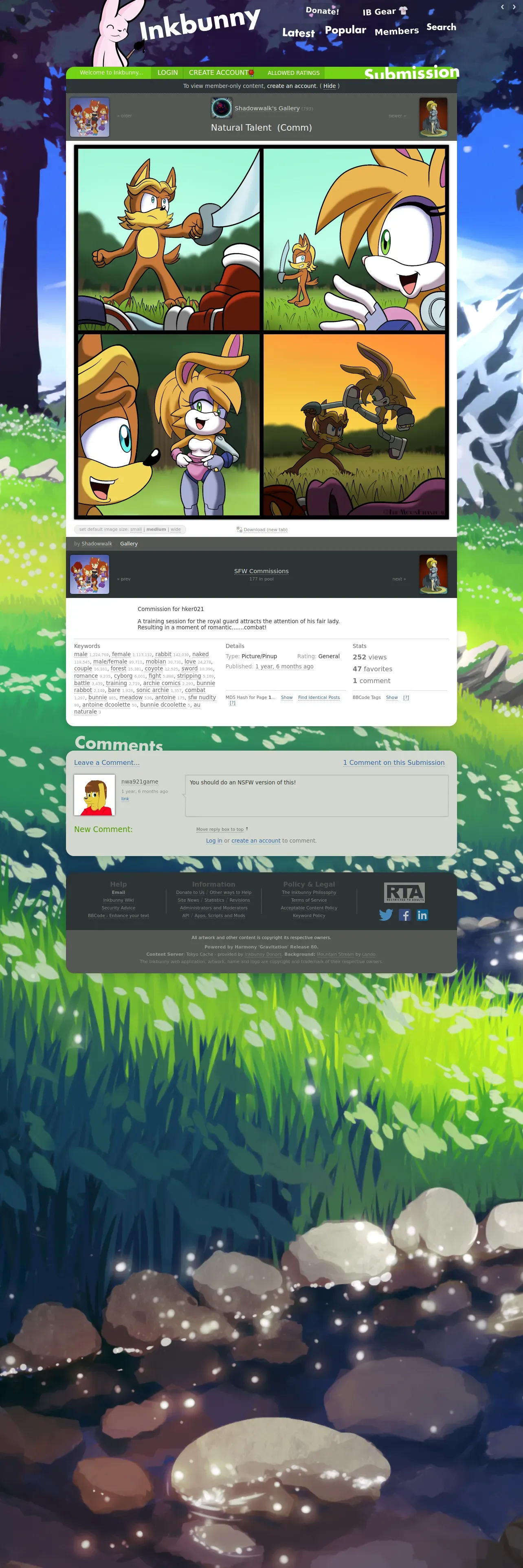The height and width of the screenshot is (1568, 523).
Task: Set default image size to medium
Action: point(156,529)
